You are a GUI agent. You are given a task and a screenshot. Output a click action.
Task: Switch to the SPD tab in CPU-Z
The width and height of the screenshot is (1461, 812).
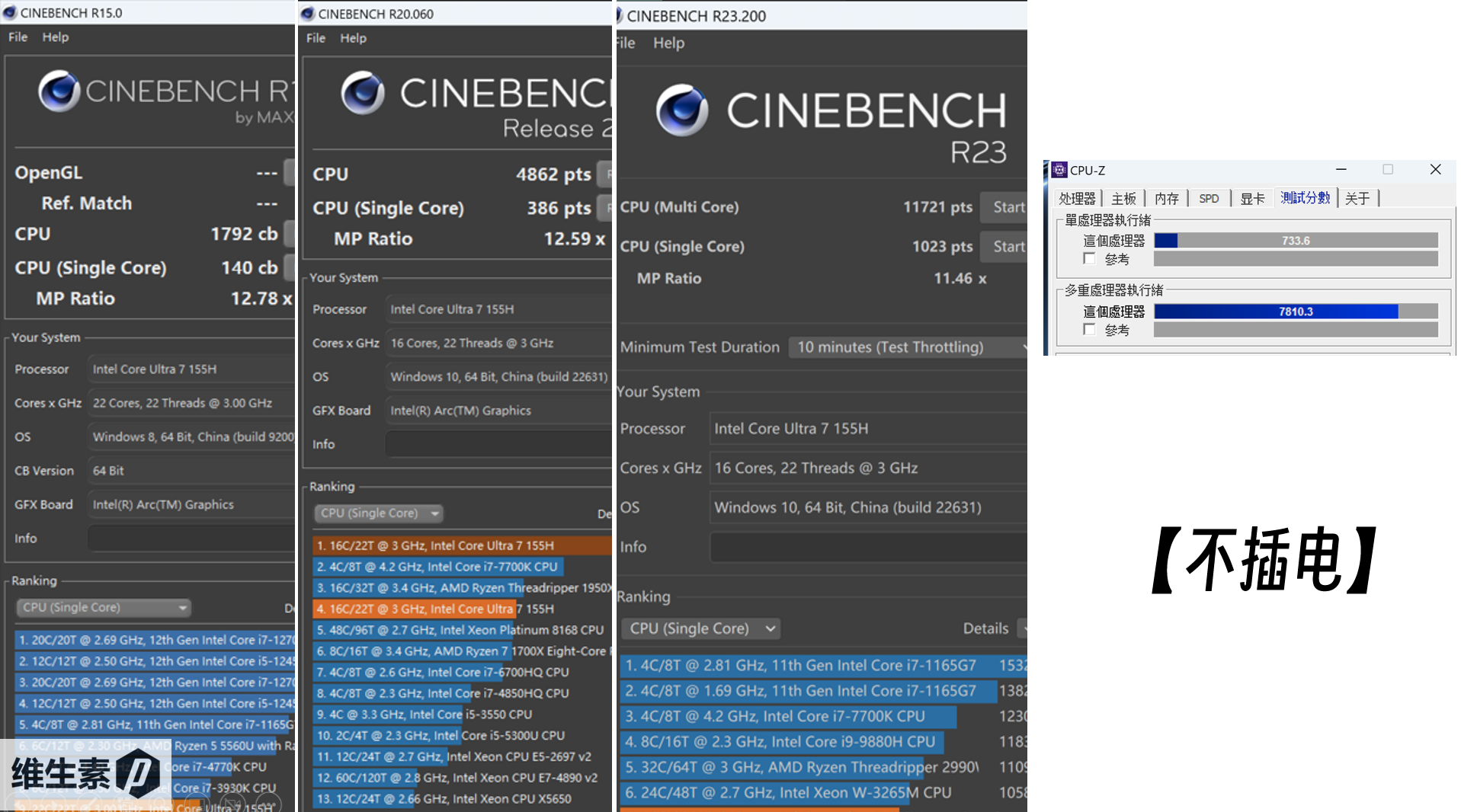(1208, 199)
